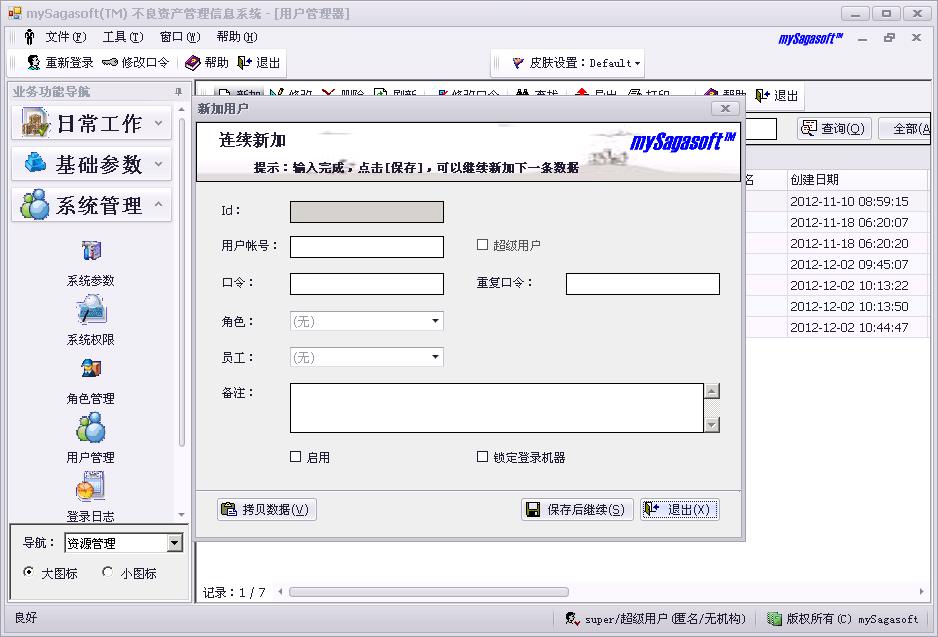The image size is (938, 637).
Task: Click the 版权所有 status bar icon
Action: tap(774, 618)
